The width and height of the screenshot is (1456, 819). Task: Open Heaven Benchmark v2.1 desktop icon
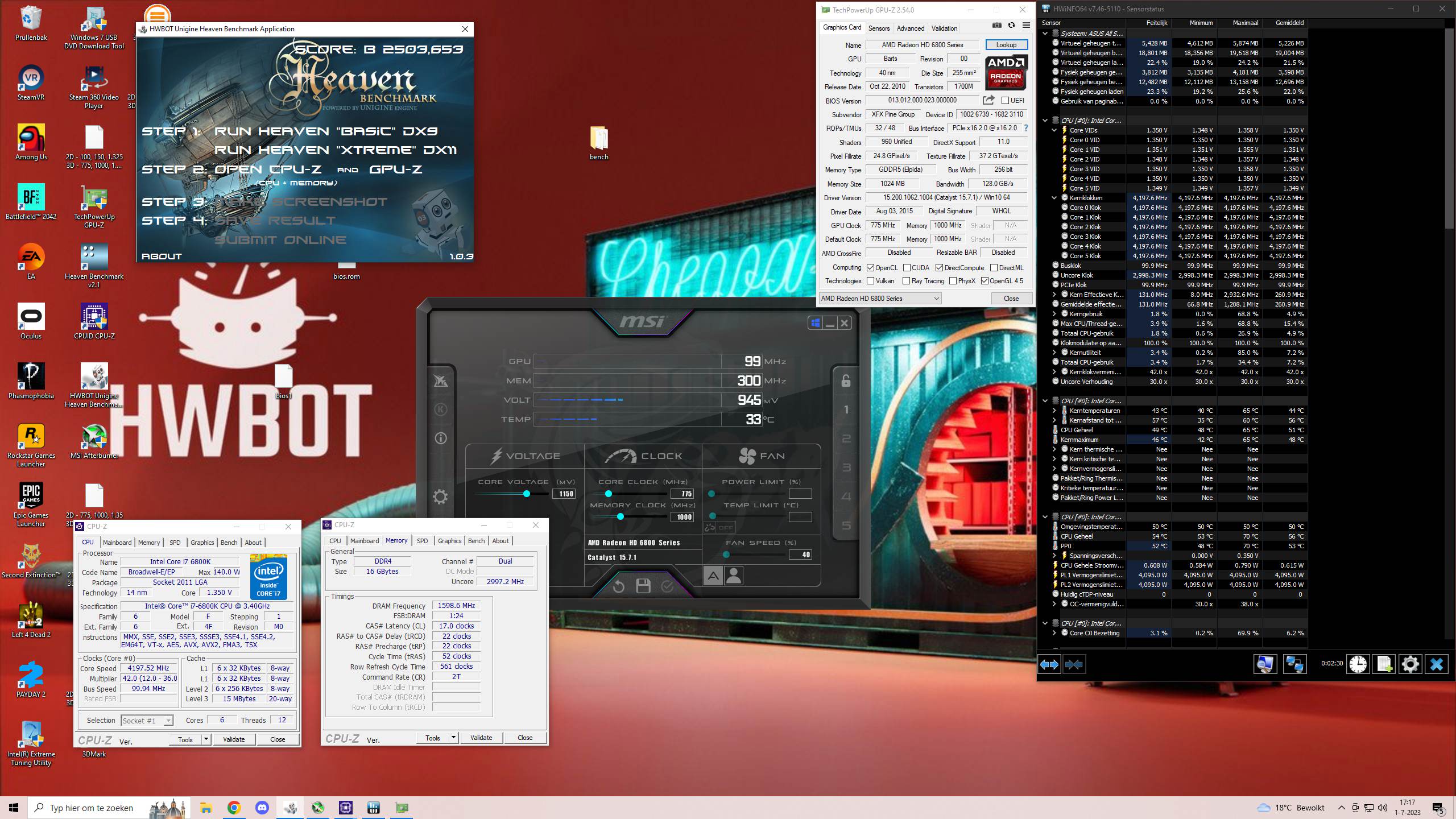click(94, 265)
